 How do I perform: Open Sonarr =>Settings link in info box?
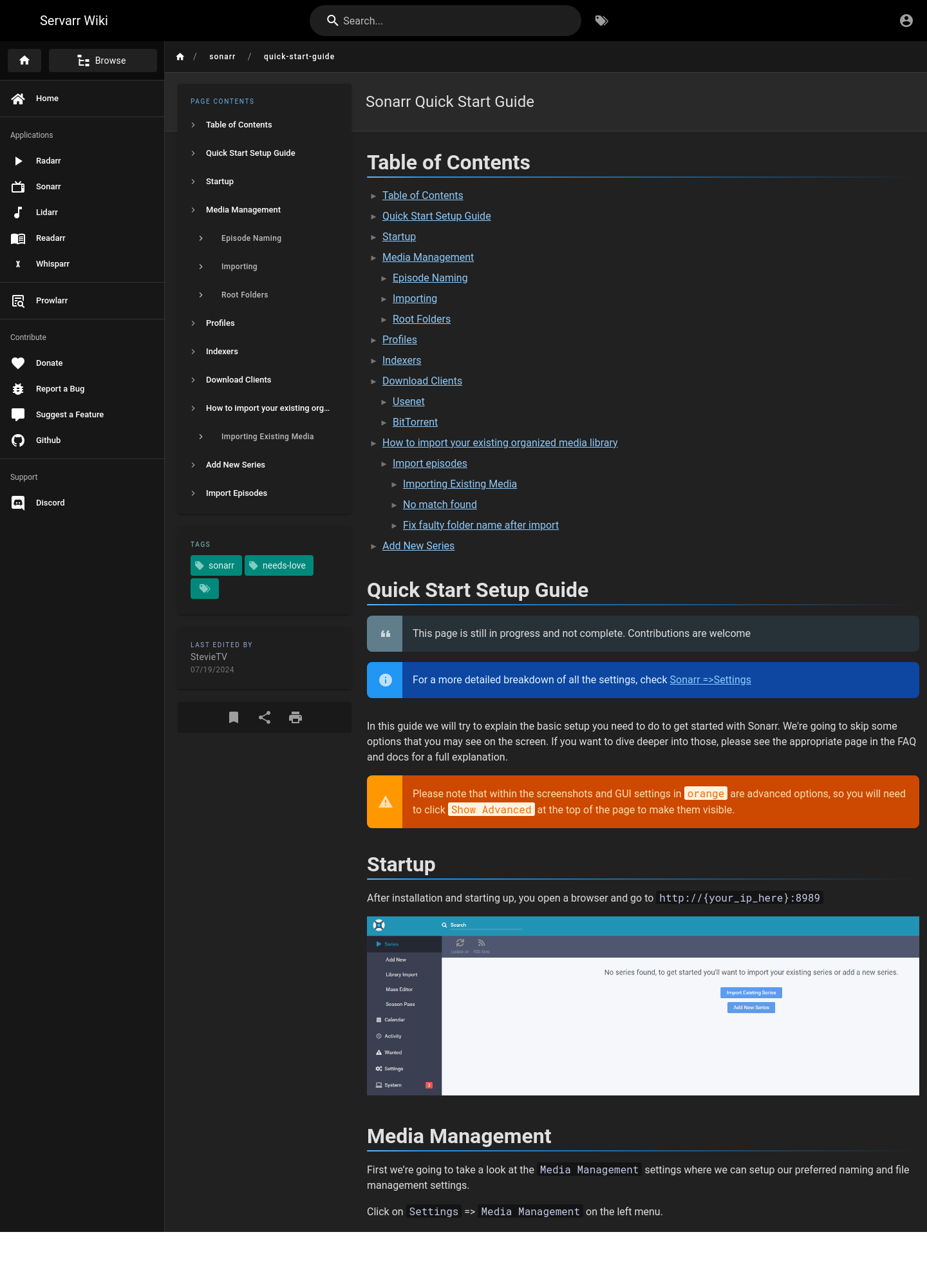[x=710, y=680]
